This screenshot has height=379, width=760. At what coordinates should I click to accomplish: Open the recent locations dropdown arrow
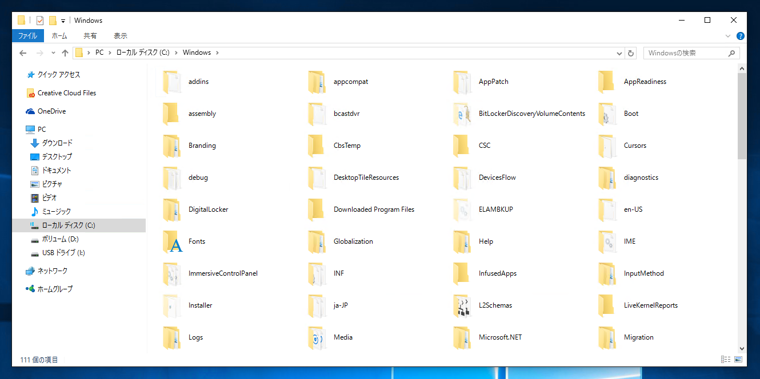point(53,53)
